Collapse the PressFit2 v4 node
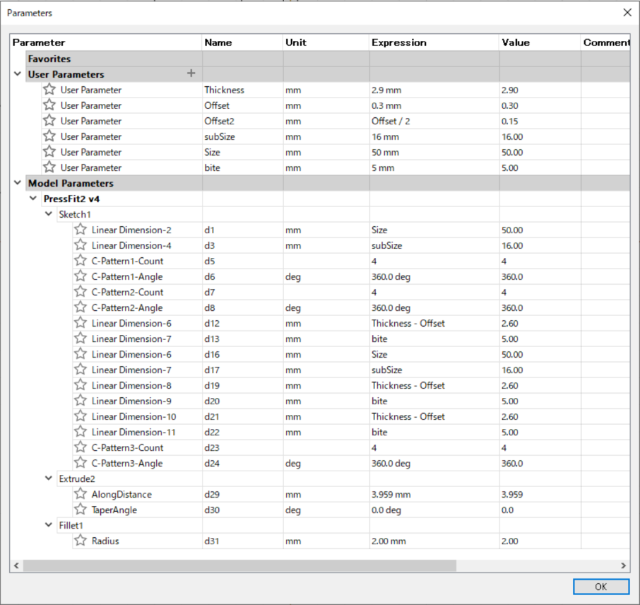Viewport: 640px width, 605px height. coord(33,198)
